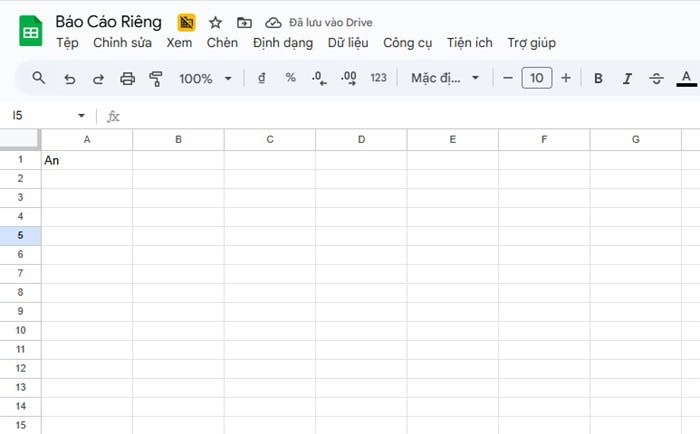Open the text color picker
The height and width of the screenshot is (434, 700).
click(x=685, y=78)
